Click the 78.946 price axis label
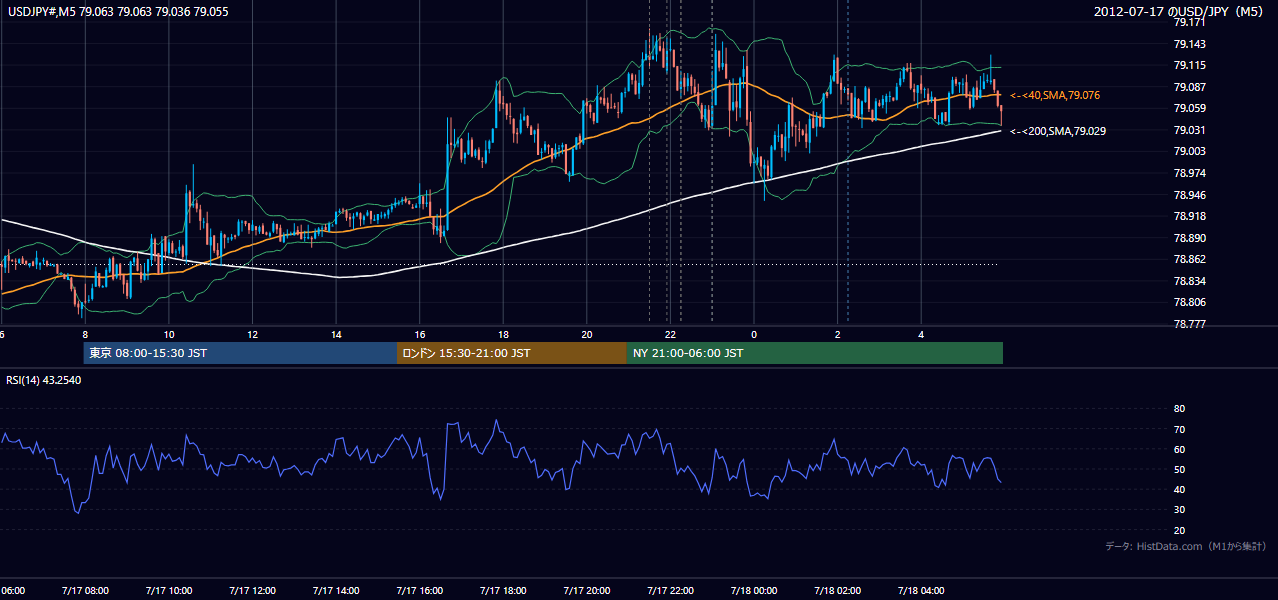Viewport: 1278px width, 600px height. coord(1189,195)
